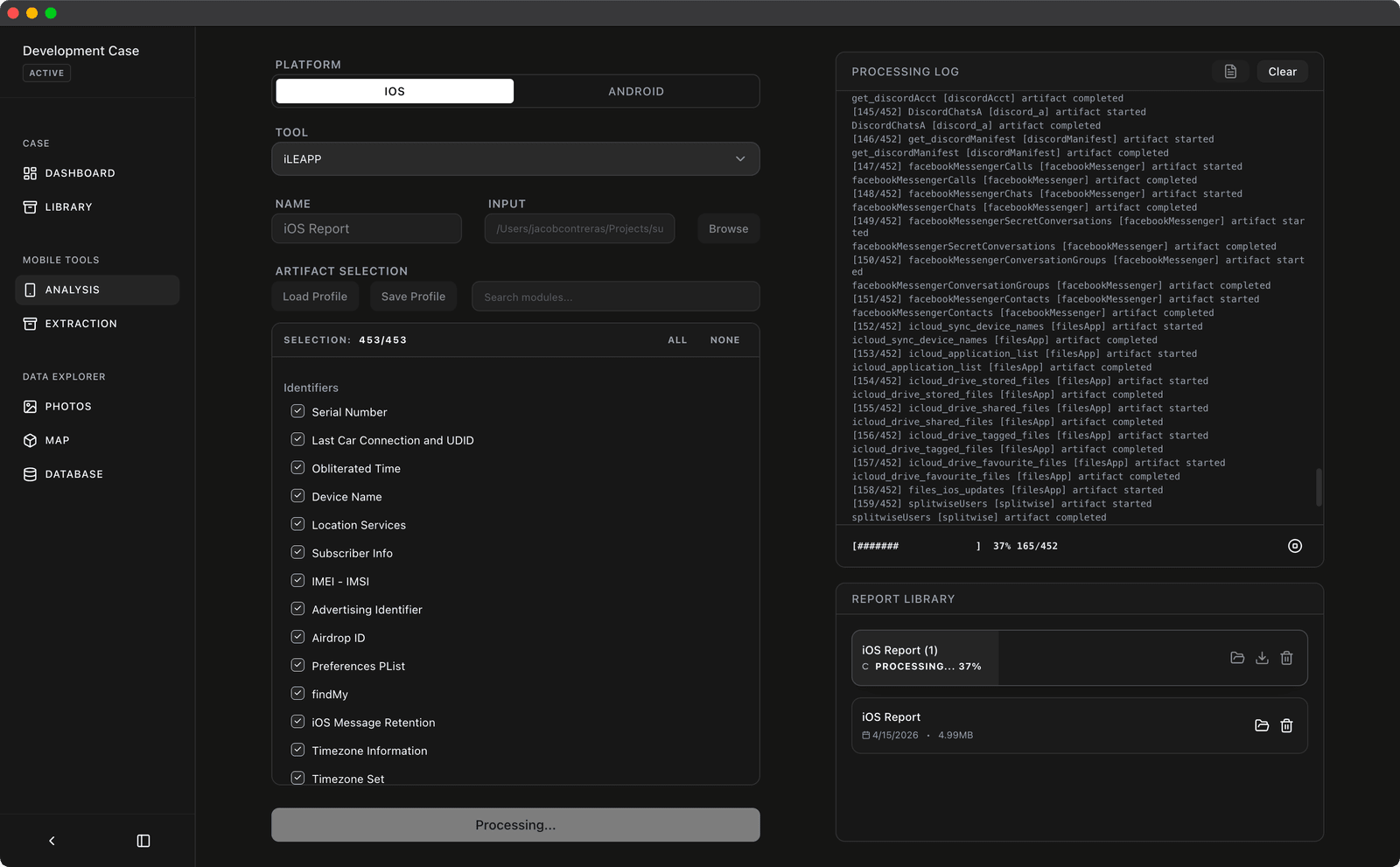Click the SELECTION: 453/453 counter
The image size is (1400, 867).
tap(345, 340)
